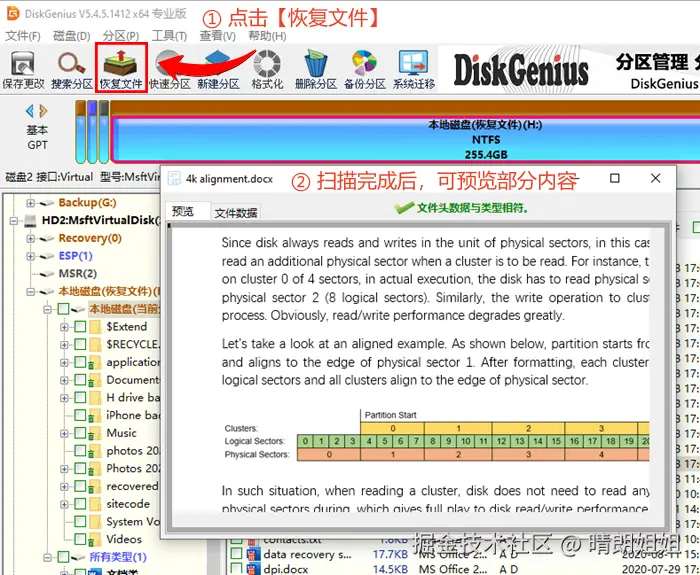Check the $RECYCLE folder checkbox
This screenshot has width=700, height=575.
pos(80,344)
